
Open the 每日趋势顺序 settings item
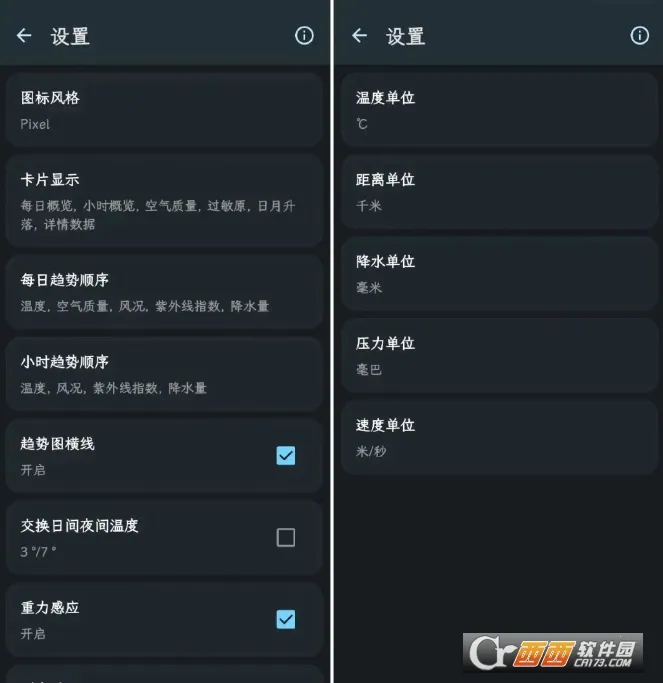tap(164, 292)
